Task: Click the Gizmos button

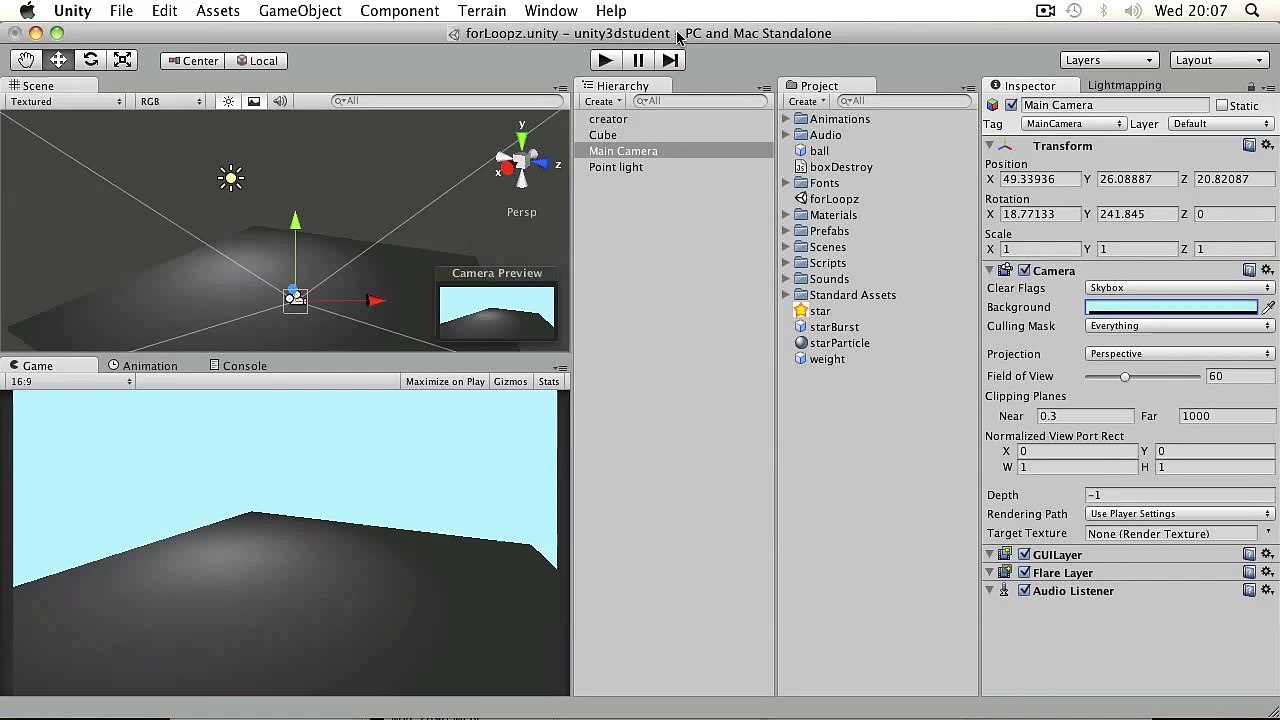Action: pos(510,381)
